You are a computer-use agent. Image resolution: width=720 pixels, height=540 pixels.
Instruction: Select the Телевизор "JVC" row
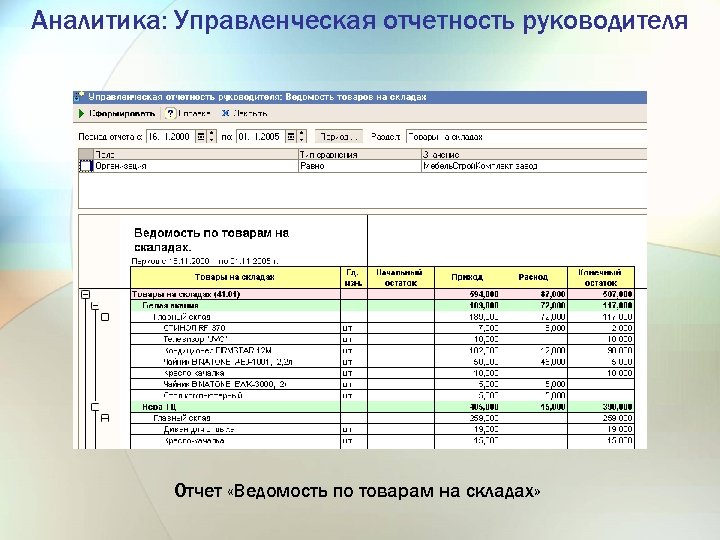382,339
